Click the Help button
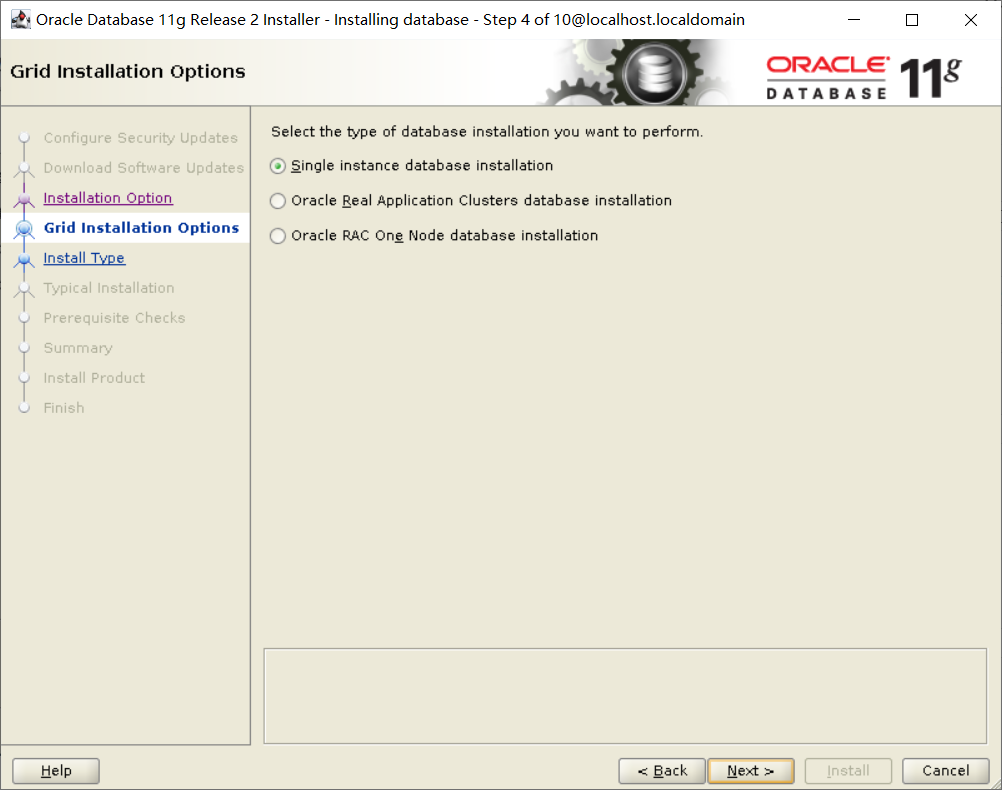The width and height of the screenshot is (1002, 790). tap(56, 771)
